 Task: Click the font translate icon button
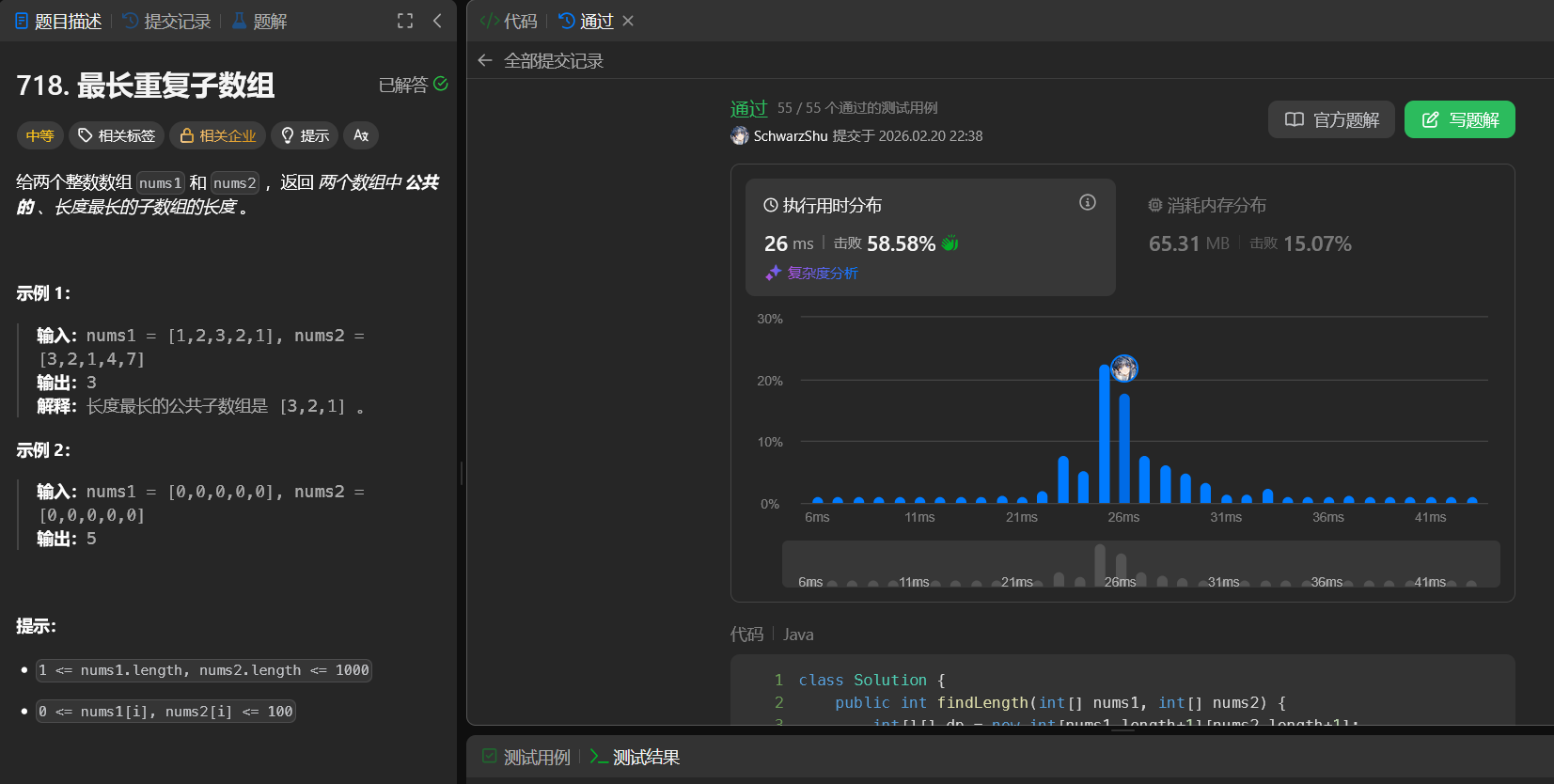click(361, 135)
